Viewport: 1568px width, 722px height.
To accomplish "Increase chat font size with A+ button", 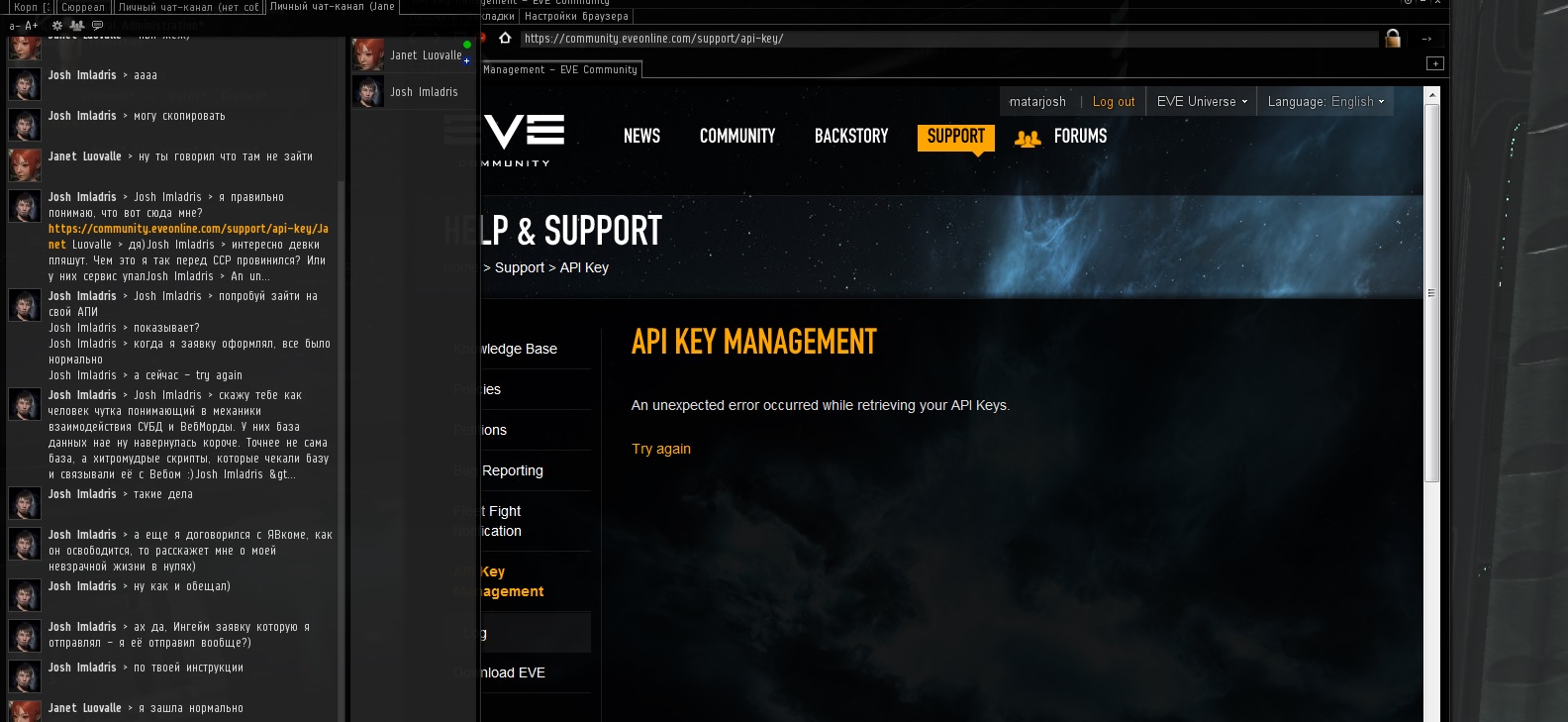I will tap(32, 26).
